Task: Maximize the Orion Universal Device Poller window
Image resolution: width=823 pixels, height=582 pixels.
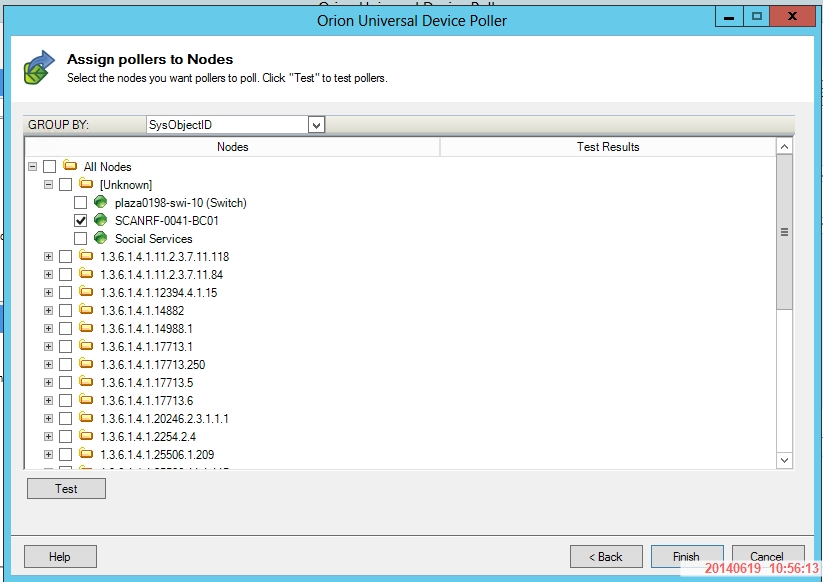Action: point(756,17)
